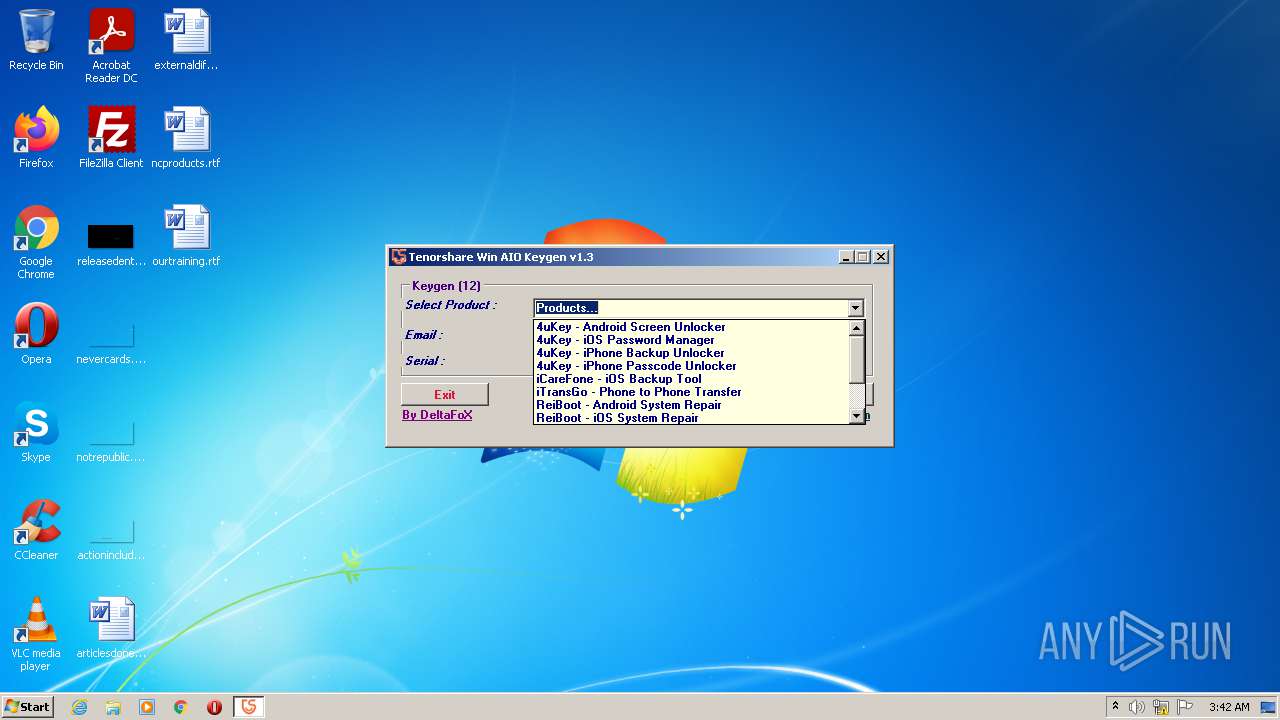Select the ourtraining.rtf document icon

[186, 236]
